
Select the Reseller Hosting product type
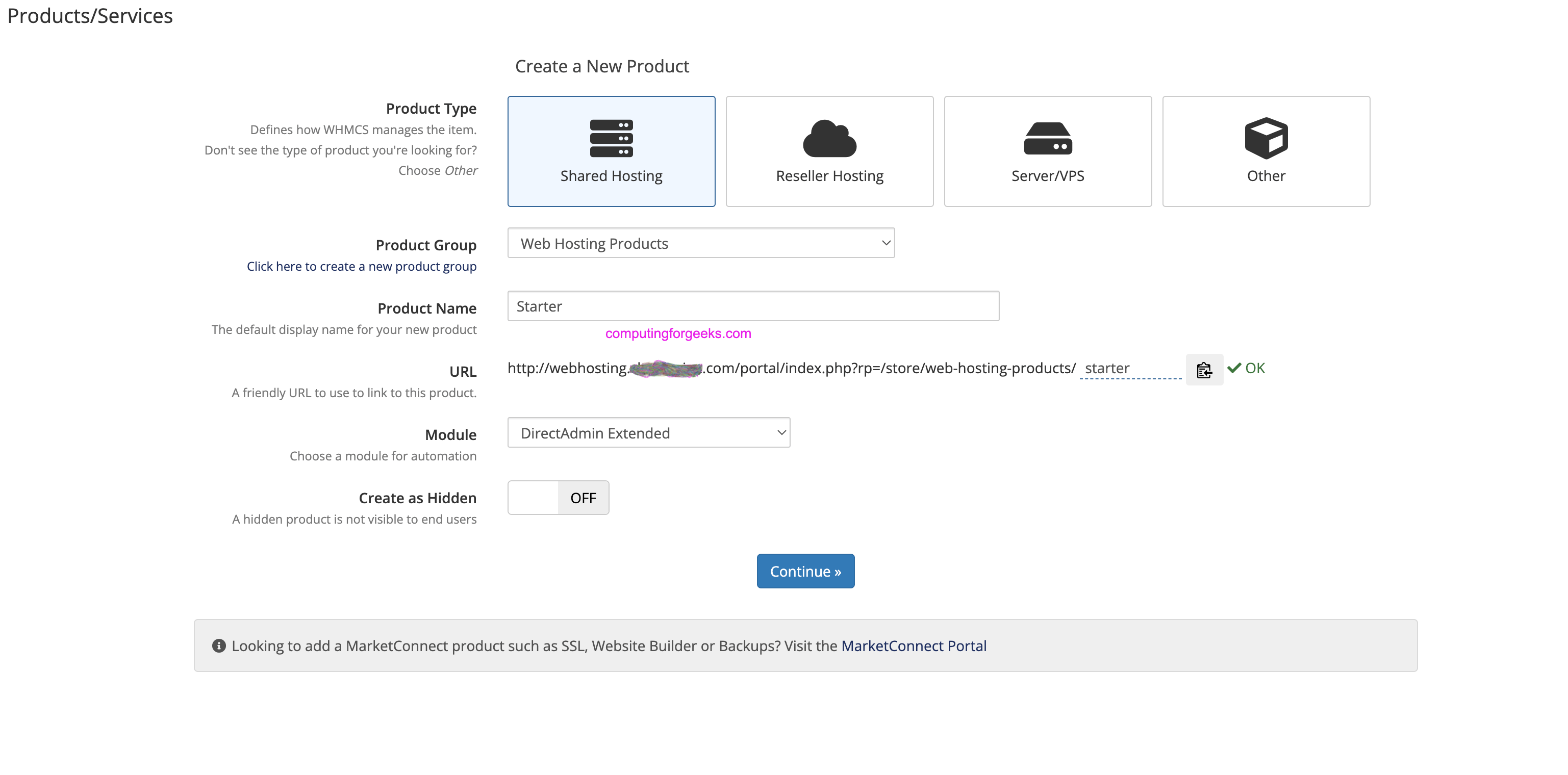829,151
